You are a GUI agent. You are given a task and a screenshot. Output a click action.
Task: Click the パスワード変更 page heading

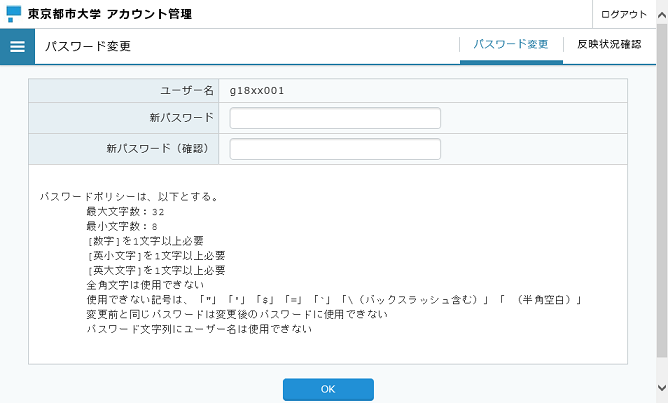click(x=88, y=46)
